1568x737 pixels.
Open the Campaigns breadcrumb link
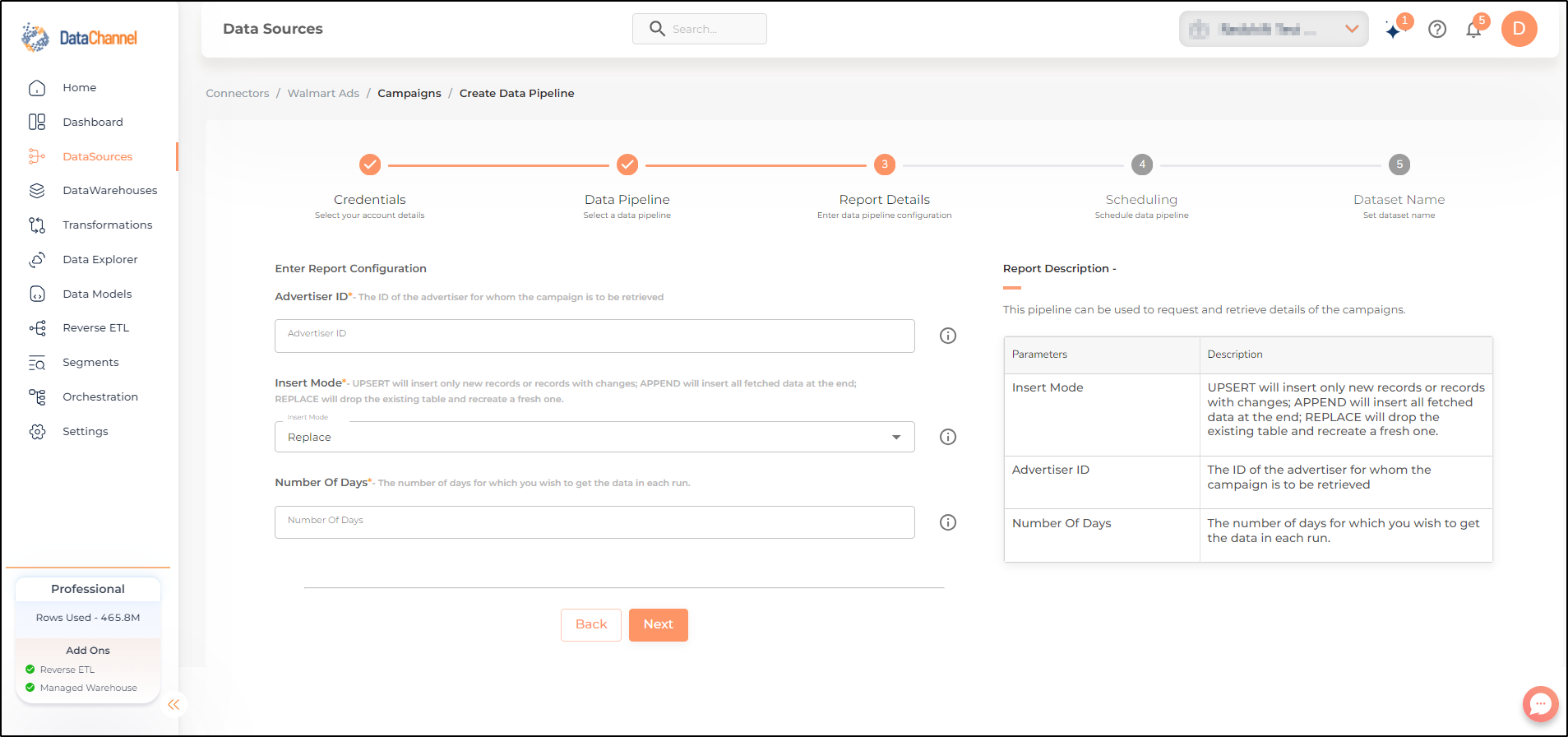(409, 94)
